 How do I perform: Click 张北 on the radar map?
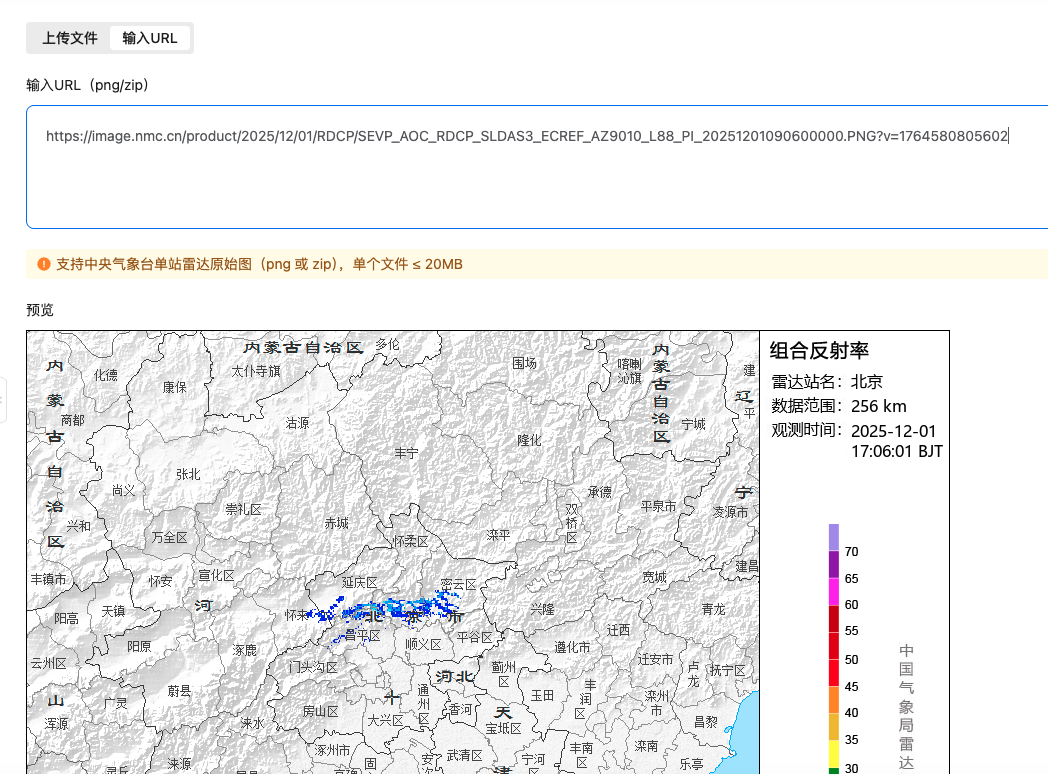tap(188, 474)
